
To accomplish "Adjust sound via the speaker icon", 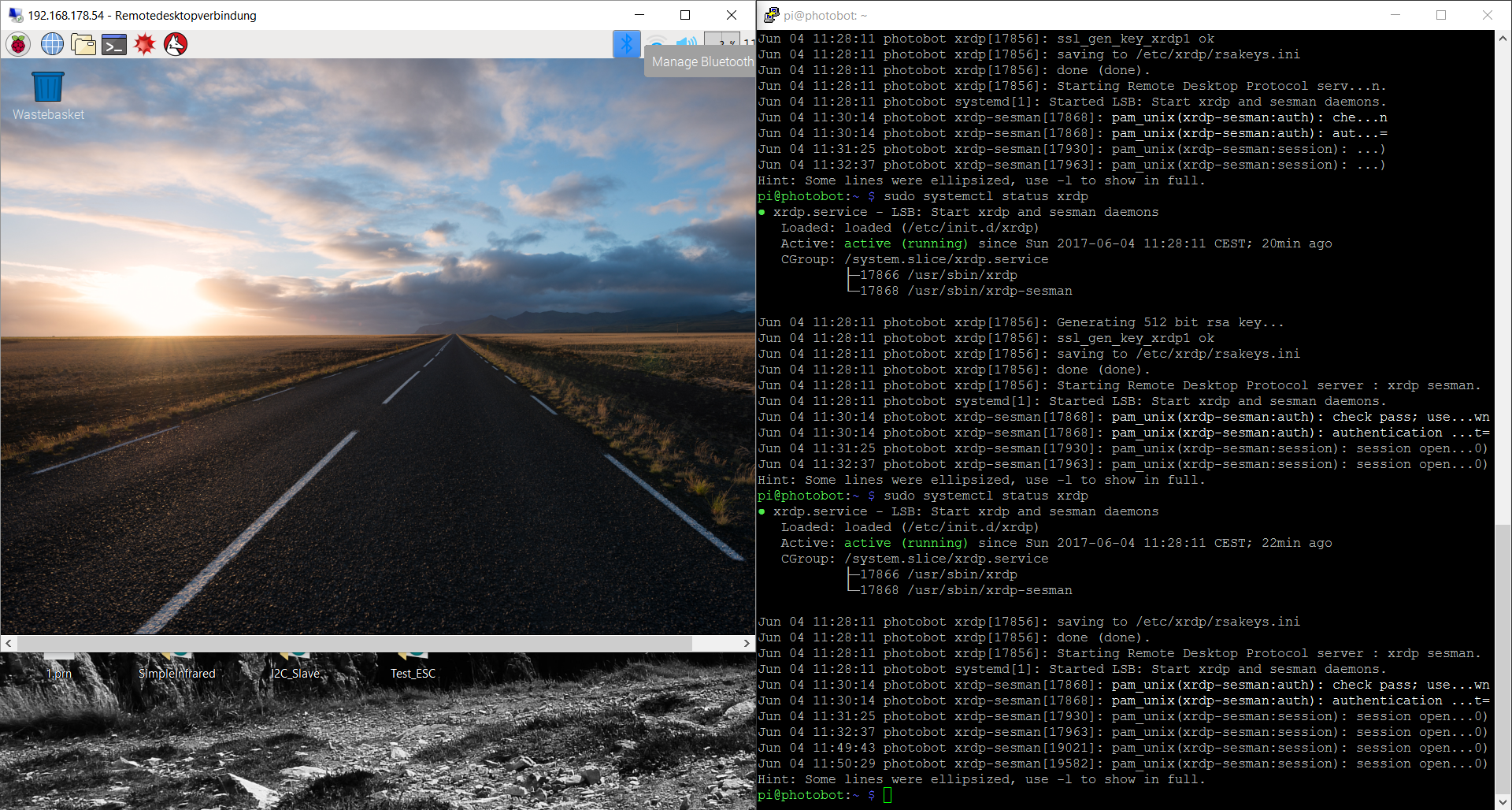I will point(686,43).
